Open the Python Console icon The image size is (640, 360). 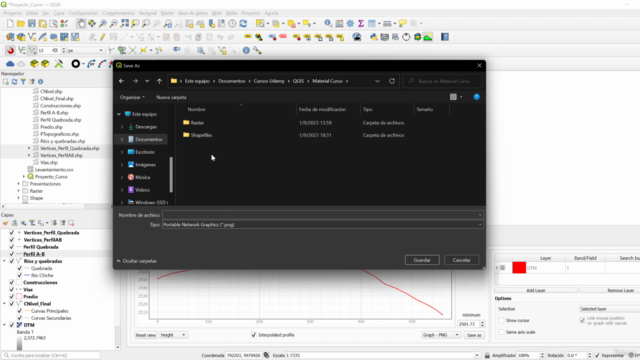(x=373, y=37)
